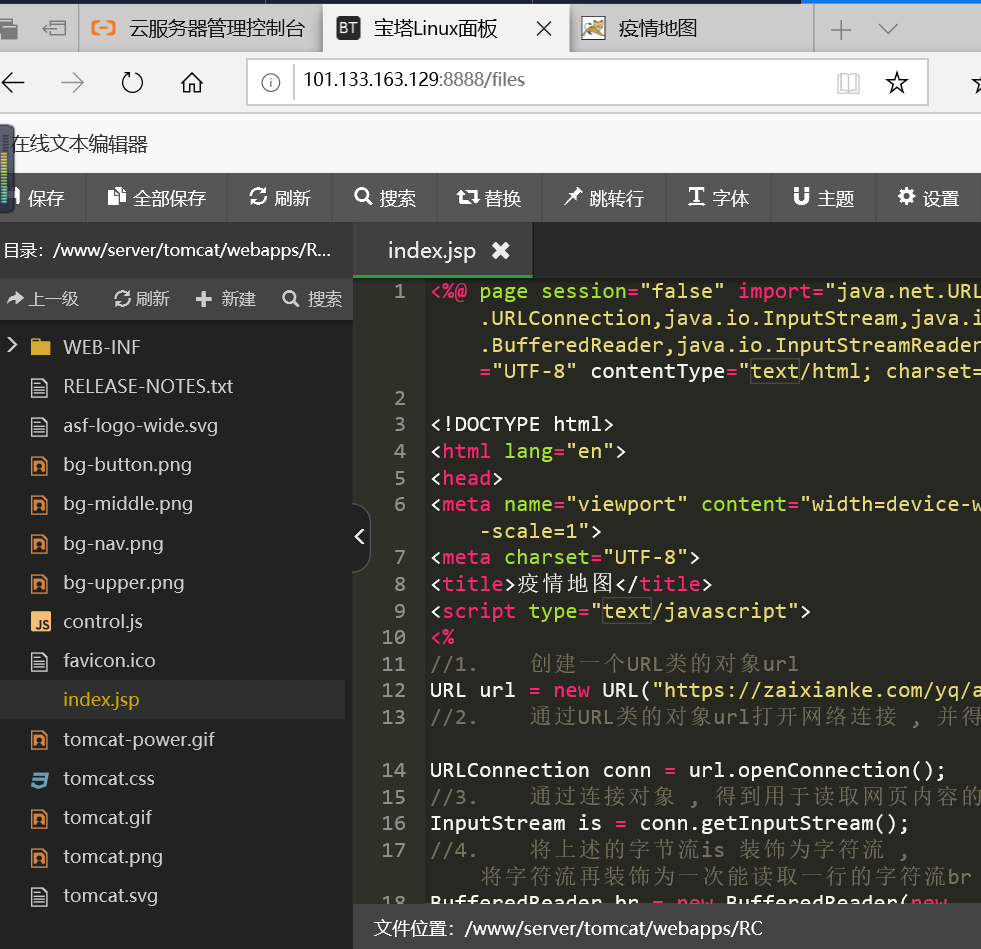Open reading view book icon
The width and height of the screenshot is (981, 949).
tap(848, 83)
